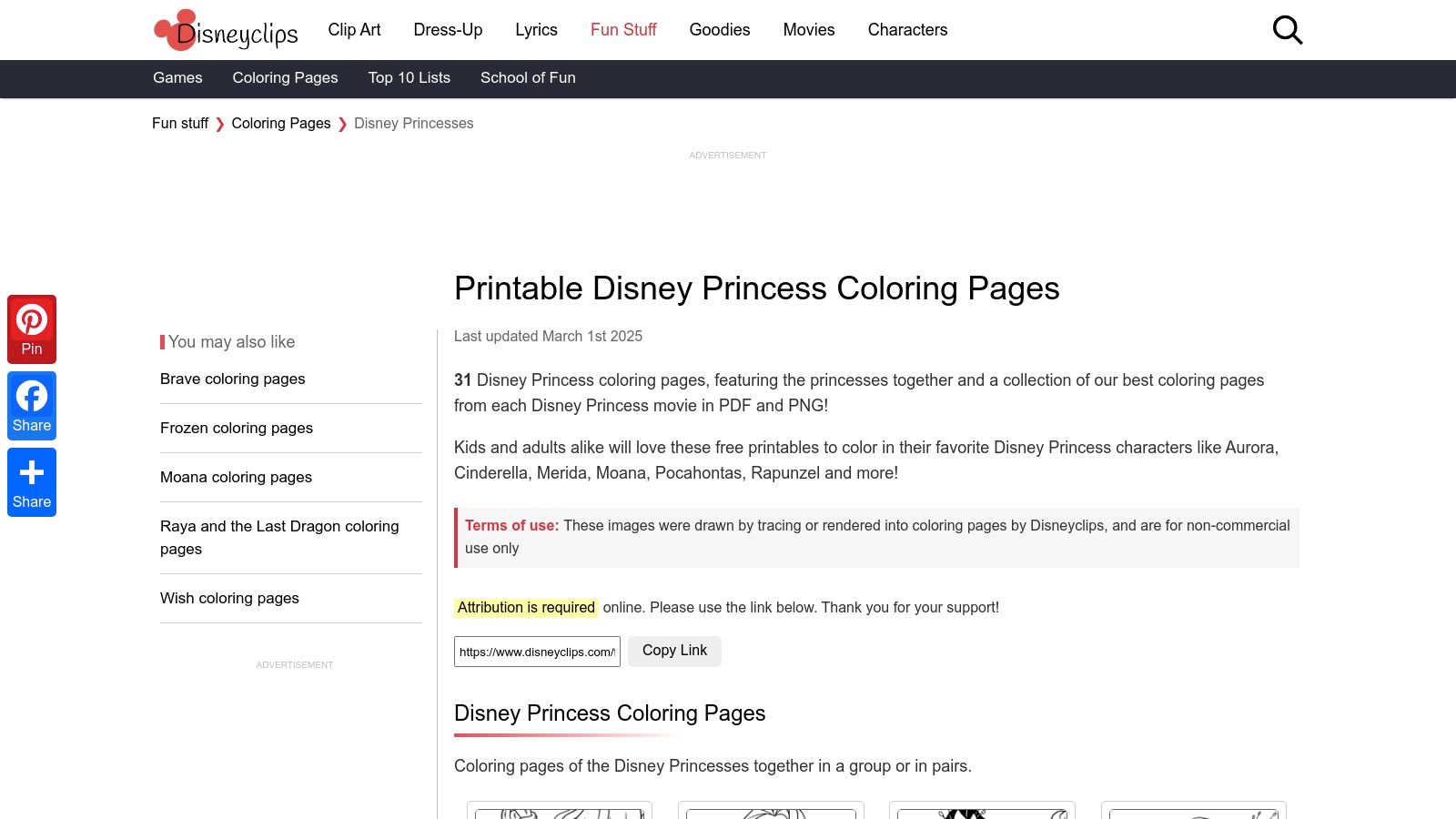Viewport: 1456px width, 819px height.
Task: Open the Characters section
Action: coord(907,29)
